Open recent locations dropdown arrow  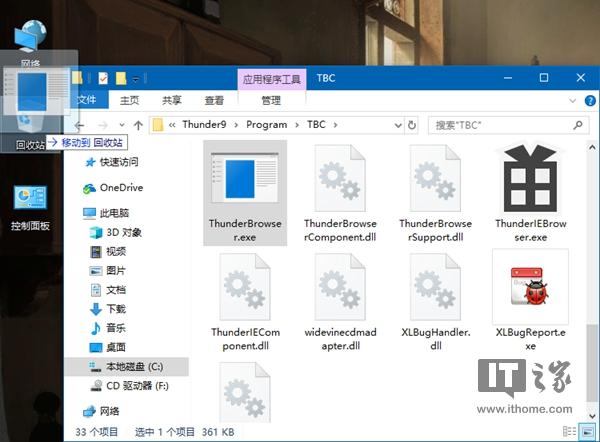(x=122, y=125)
